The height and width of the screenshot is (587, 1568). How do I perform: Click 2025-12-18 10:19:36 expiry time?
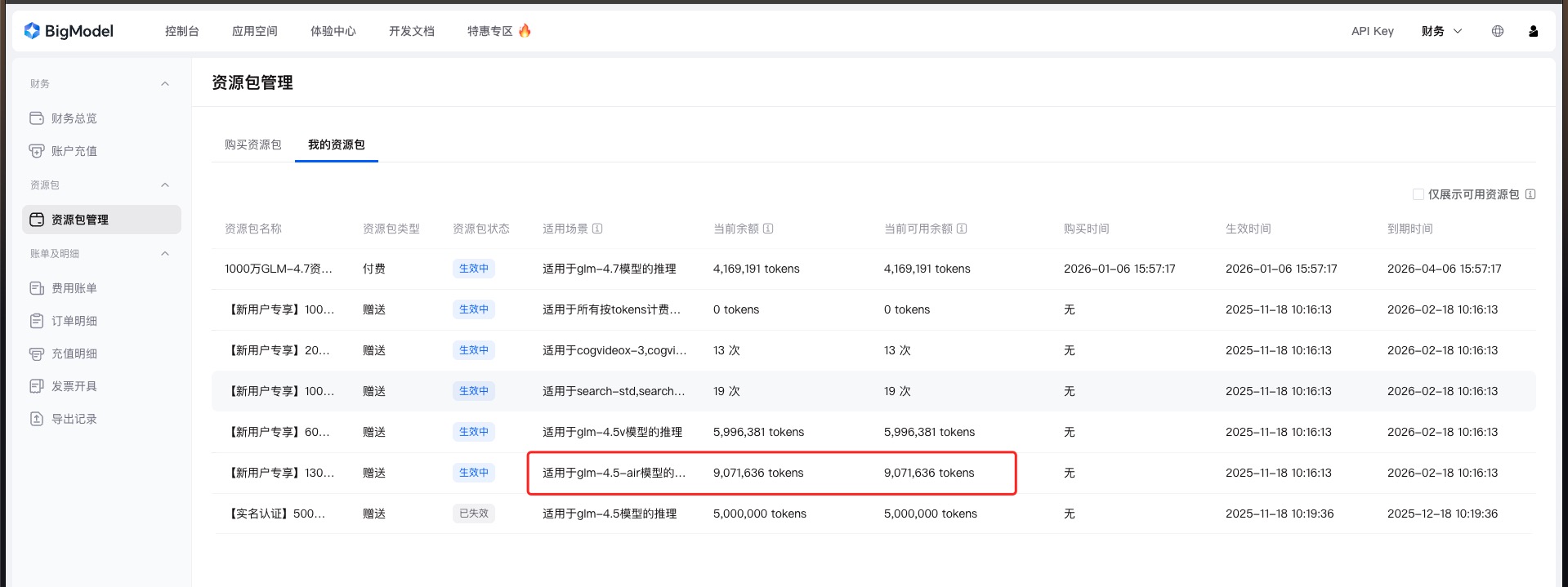click(x=1442, y=514)
